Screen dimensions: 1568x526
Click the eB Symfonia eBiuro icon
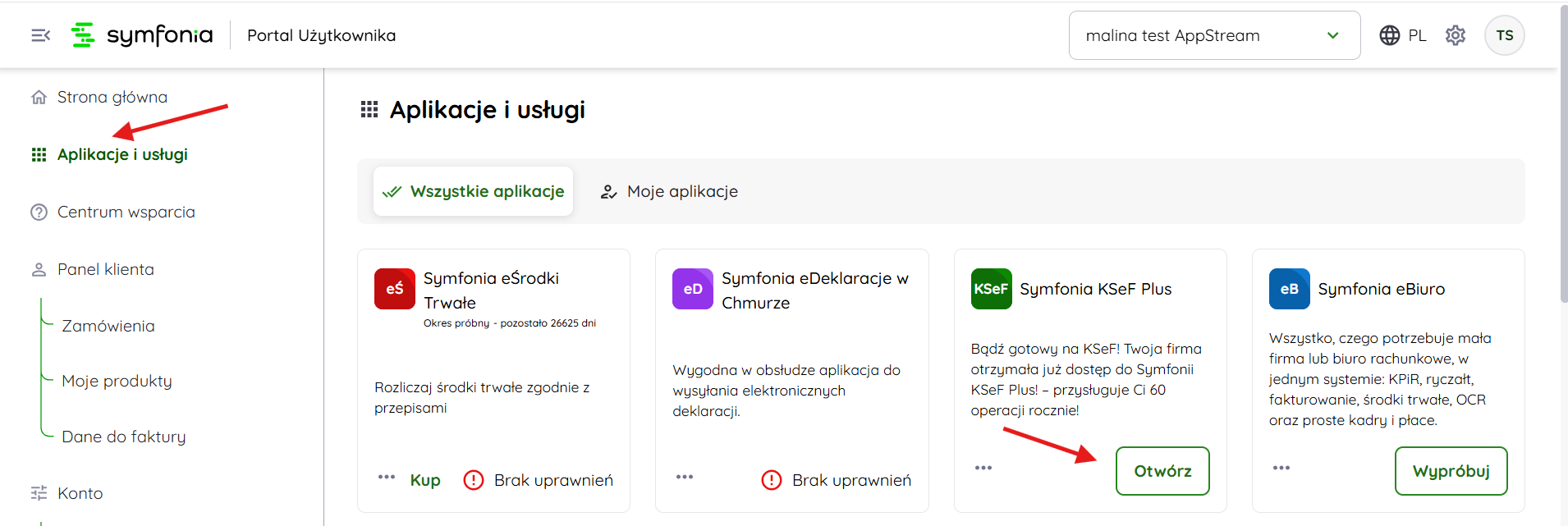[1289, 289]
